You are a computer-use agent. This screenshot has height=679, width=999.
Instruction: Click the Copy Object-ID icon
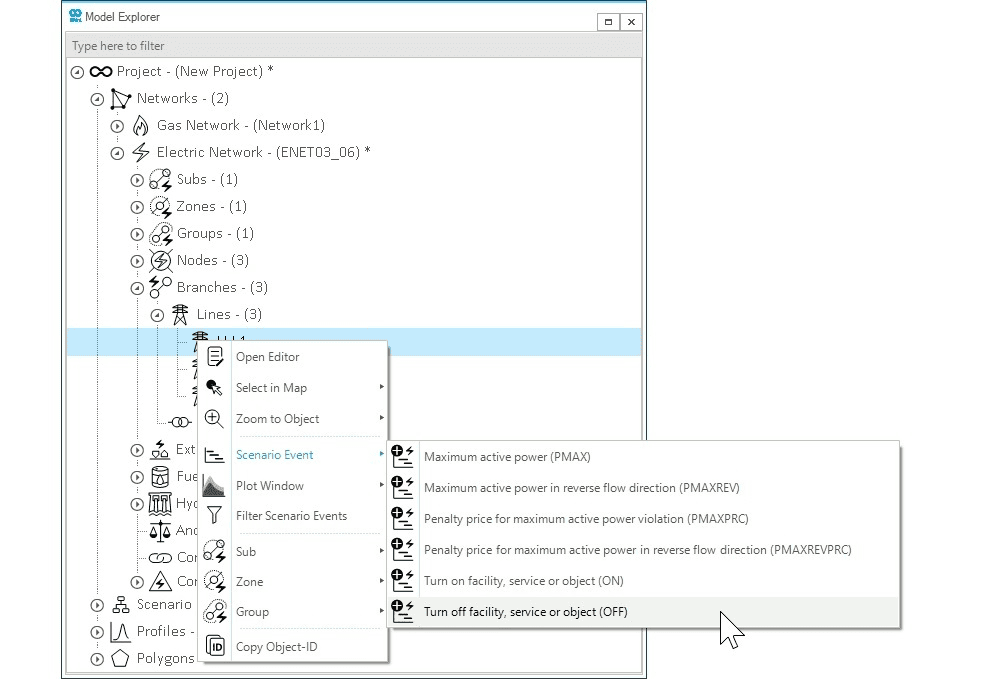(215, 646)
